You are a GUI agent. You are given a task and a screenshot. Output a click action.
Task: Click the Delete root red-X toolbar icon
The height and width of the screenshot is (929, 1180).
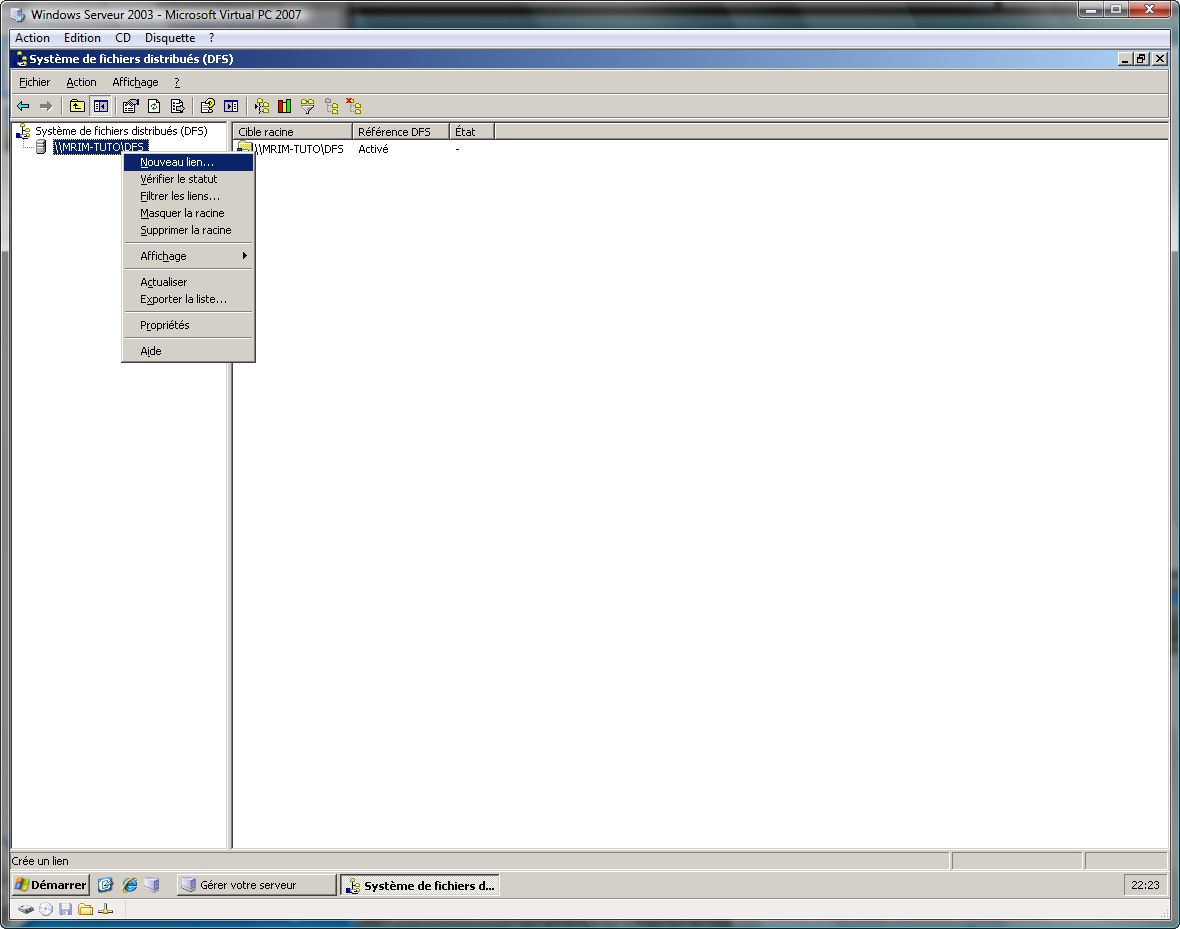354,106
